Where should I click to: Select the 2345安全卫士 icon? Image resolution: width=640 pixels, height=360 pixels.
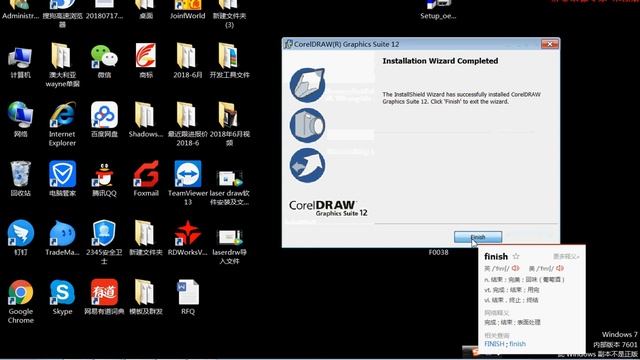(x=104, y=242)
